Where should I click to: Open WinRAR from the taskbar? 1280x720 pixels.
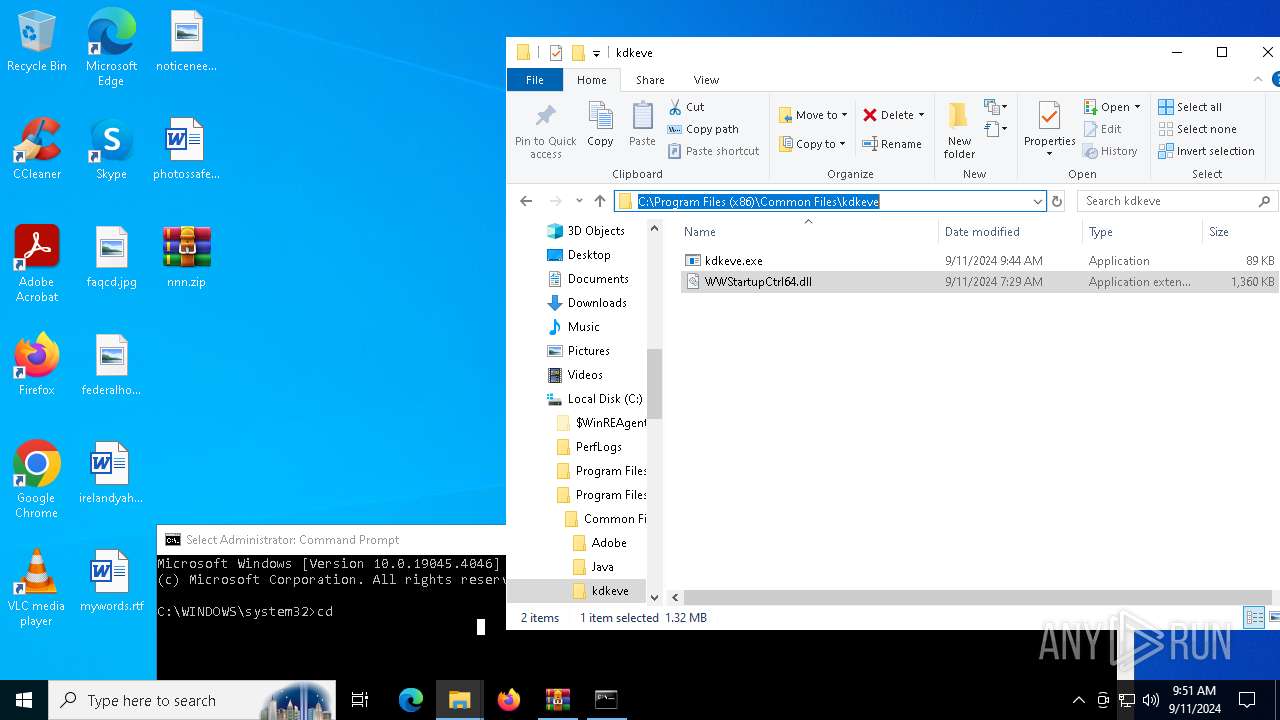[x=557, y=700]
